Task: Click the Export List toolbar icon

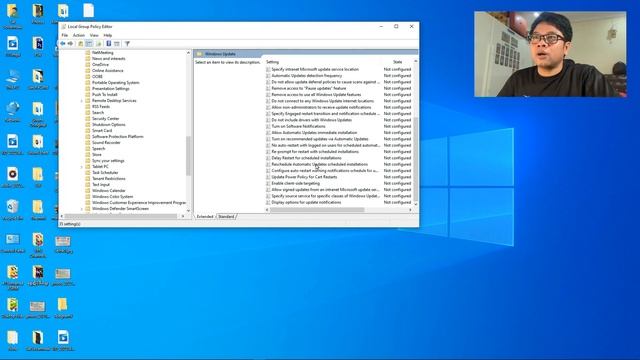Action: click(98, 44)
